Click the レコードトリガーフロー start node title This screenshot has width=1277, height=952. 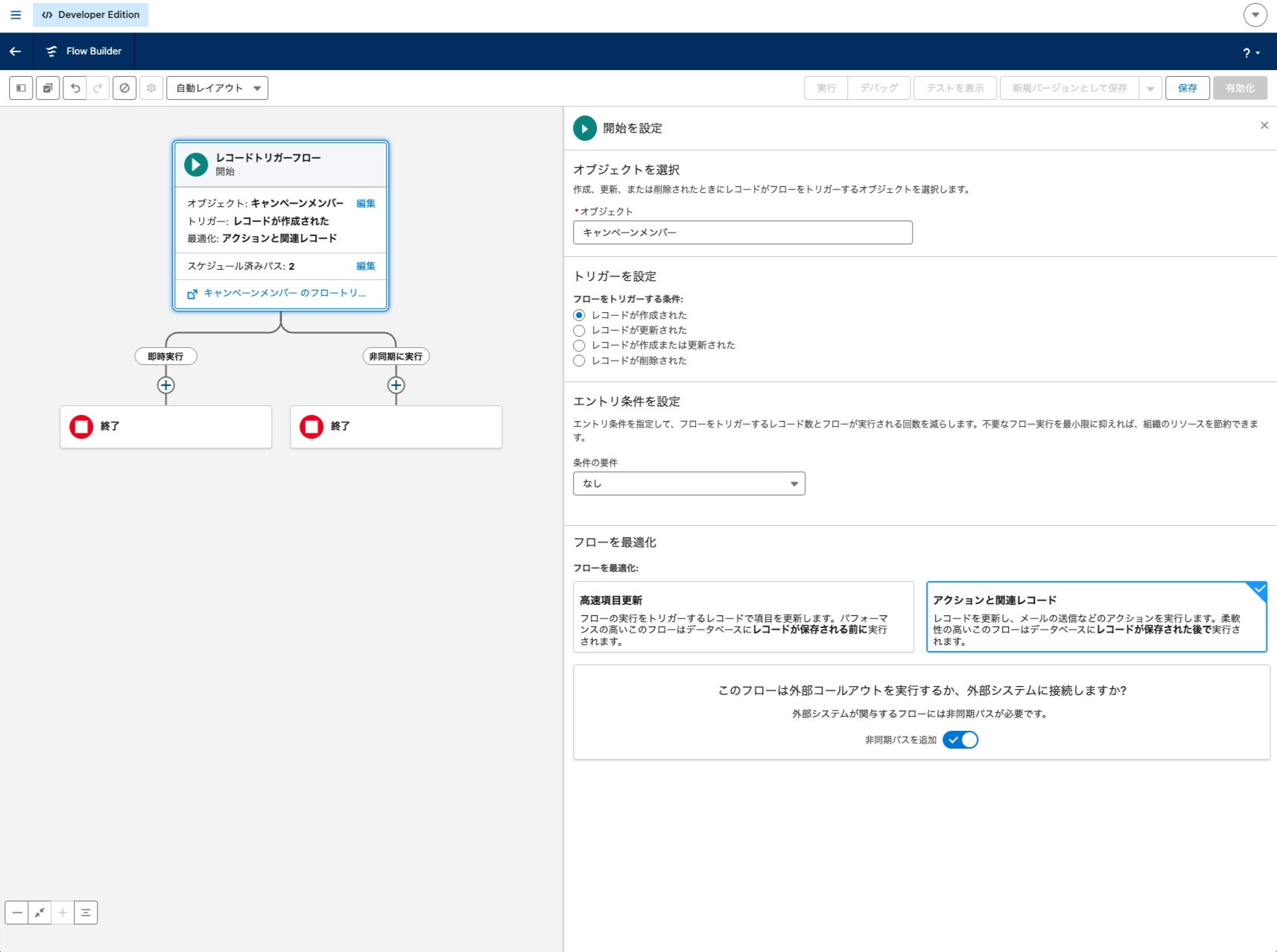click(268, 158)
